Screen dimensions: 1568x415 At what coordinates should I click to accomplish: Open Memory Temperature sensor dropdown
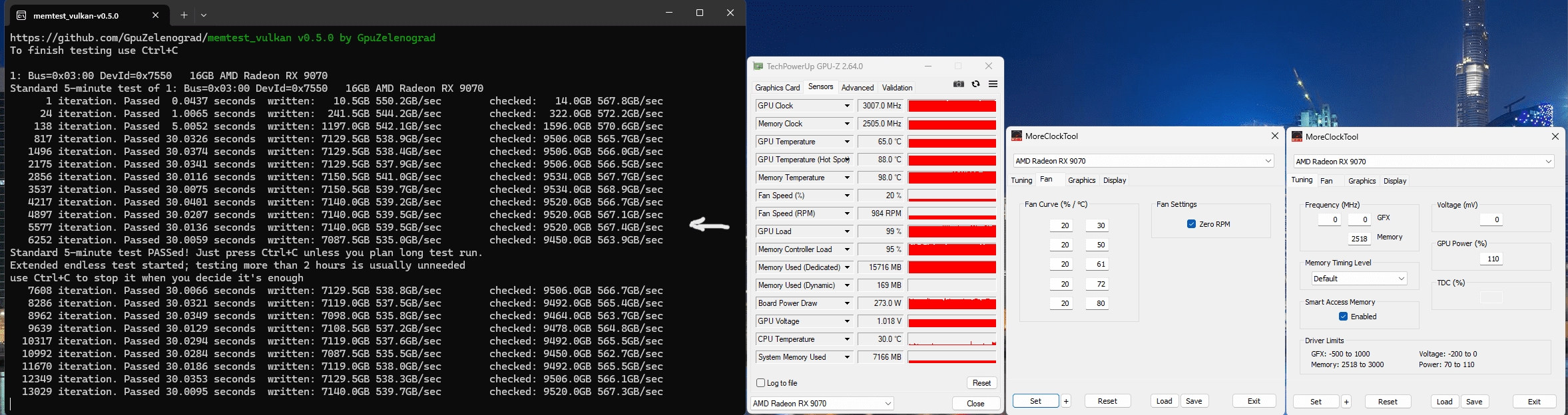(847, 178)
